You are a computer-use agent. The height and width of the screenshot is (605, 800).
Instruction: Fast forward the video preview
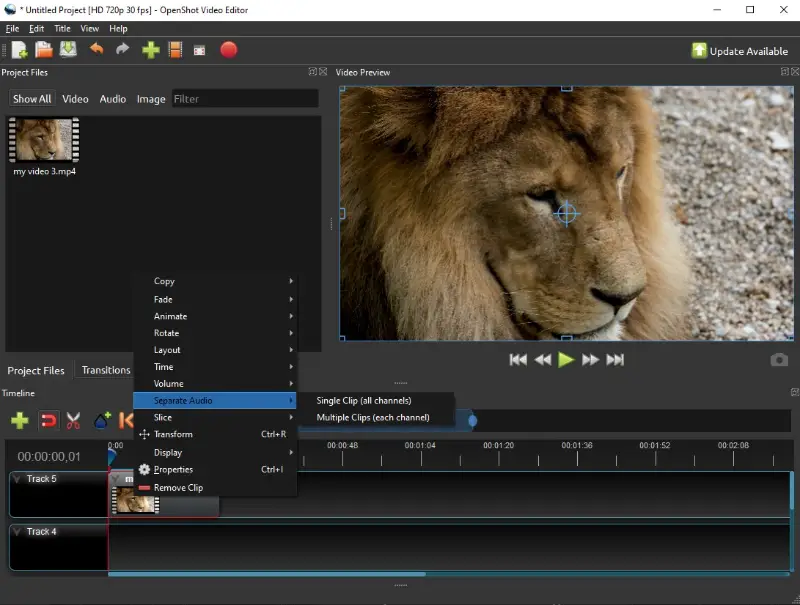pyautogui.click(x=590, y=360)
